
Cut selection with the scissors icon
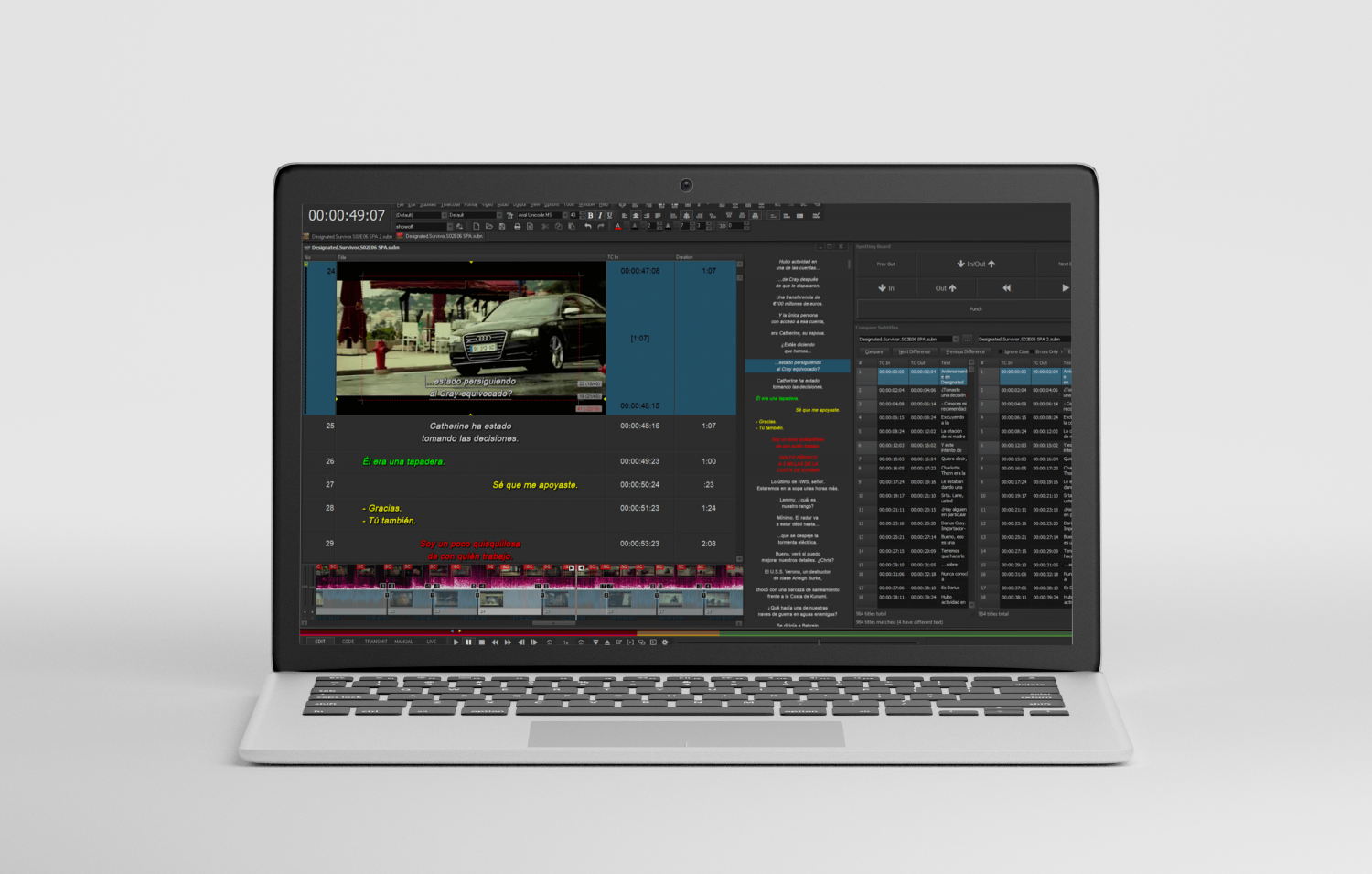pyautogui.click(x=545, y=226)
